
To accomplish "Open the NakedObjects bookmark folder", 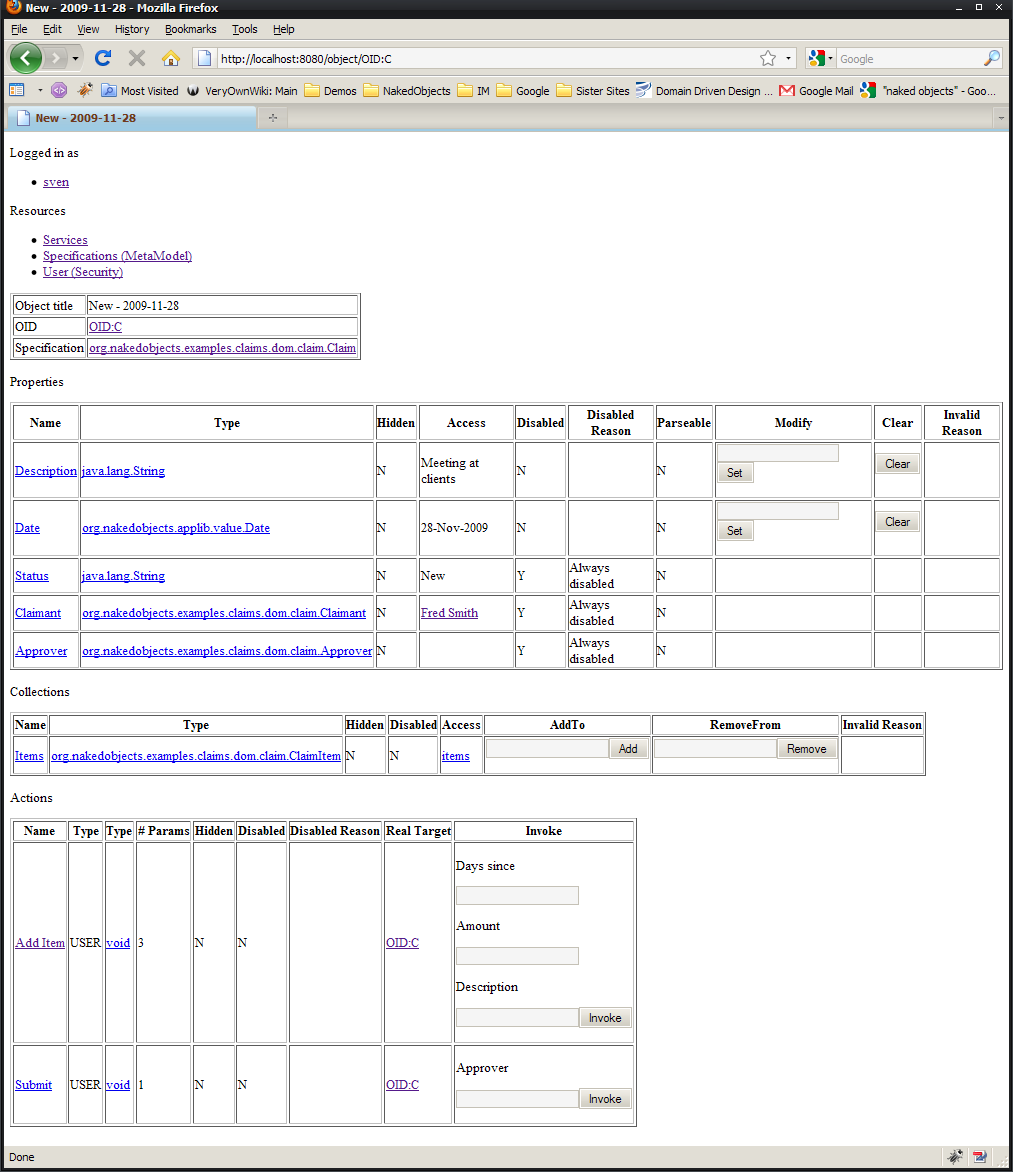I will pos(407,91).
